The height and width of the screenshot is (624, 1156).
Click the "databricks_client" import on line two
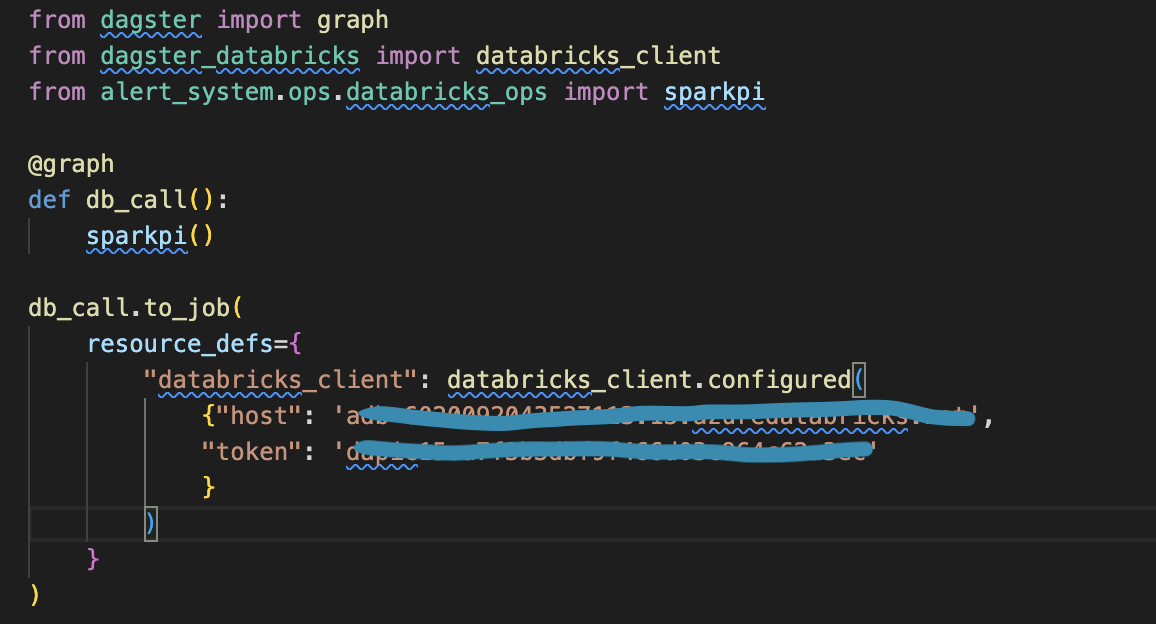(598, 56)
